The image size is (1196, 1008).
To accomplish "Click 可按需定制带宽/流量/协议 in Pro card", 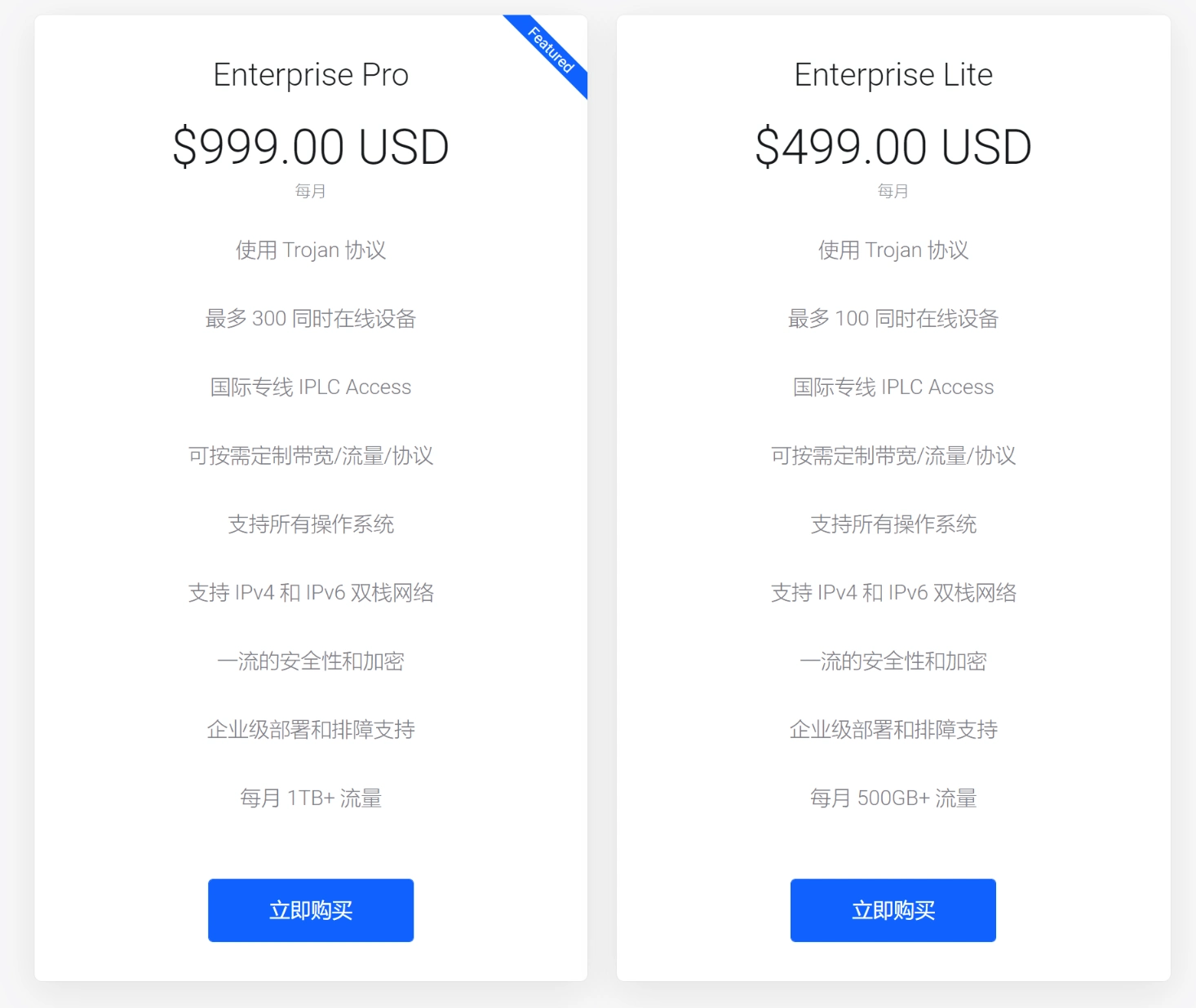I will pos(310,456).
